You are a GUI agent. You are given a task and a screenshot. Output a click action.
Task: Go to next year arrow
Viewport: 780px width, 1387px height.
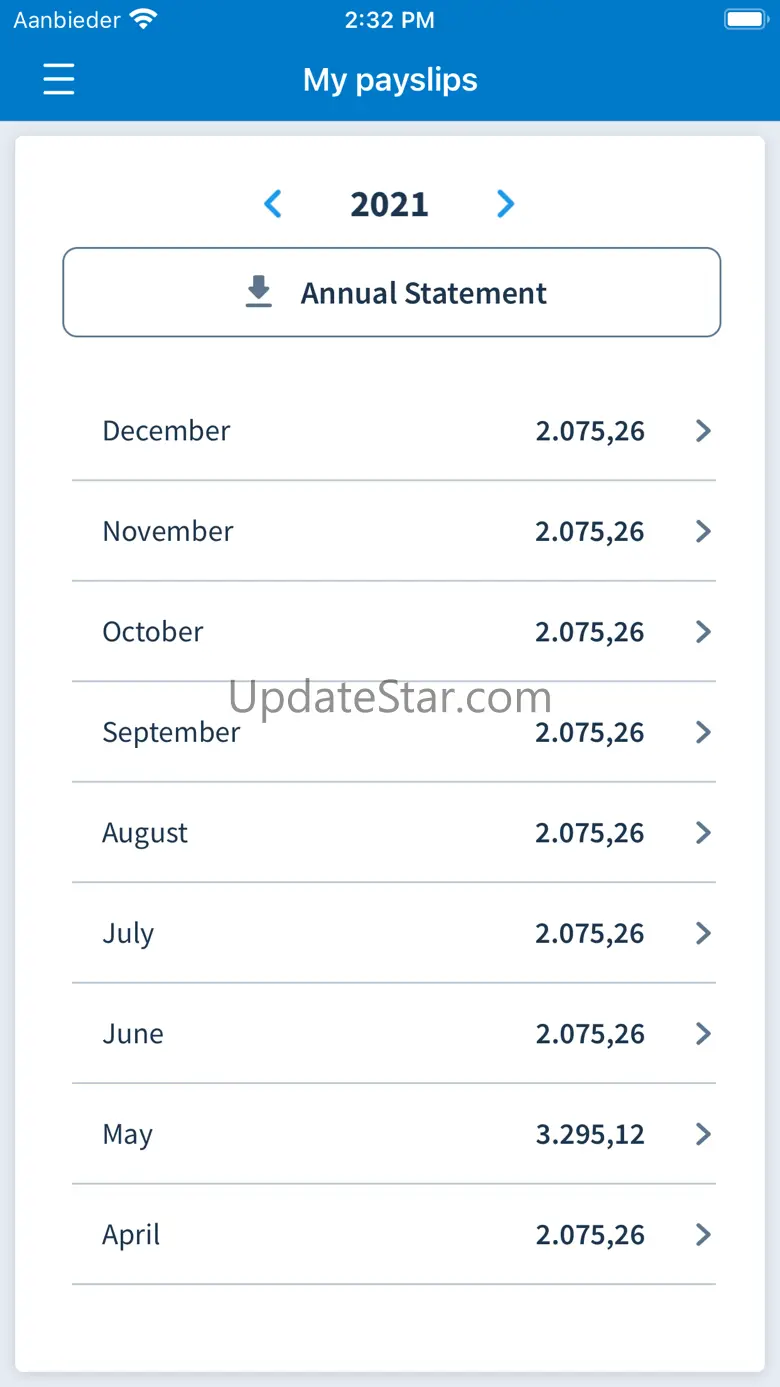[505, 204]
